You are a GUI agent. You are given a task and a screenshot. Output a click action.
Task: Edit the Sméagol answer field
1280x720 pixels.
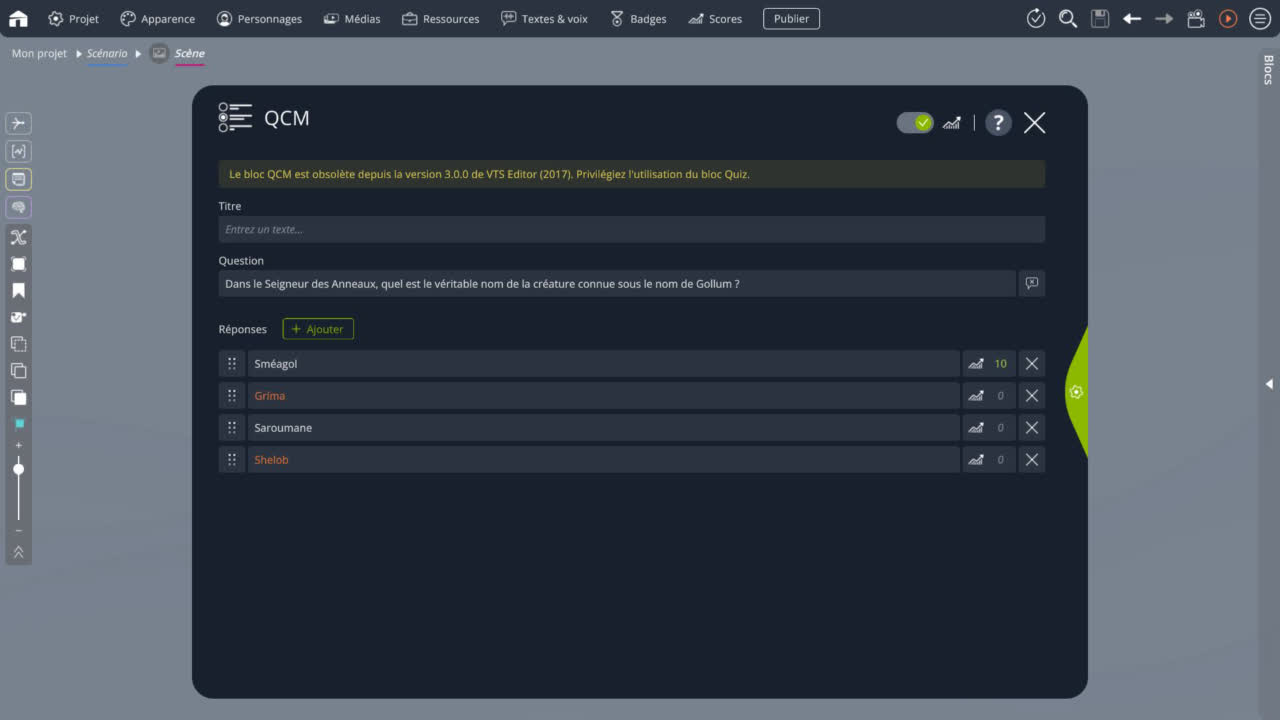[604, 363]
